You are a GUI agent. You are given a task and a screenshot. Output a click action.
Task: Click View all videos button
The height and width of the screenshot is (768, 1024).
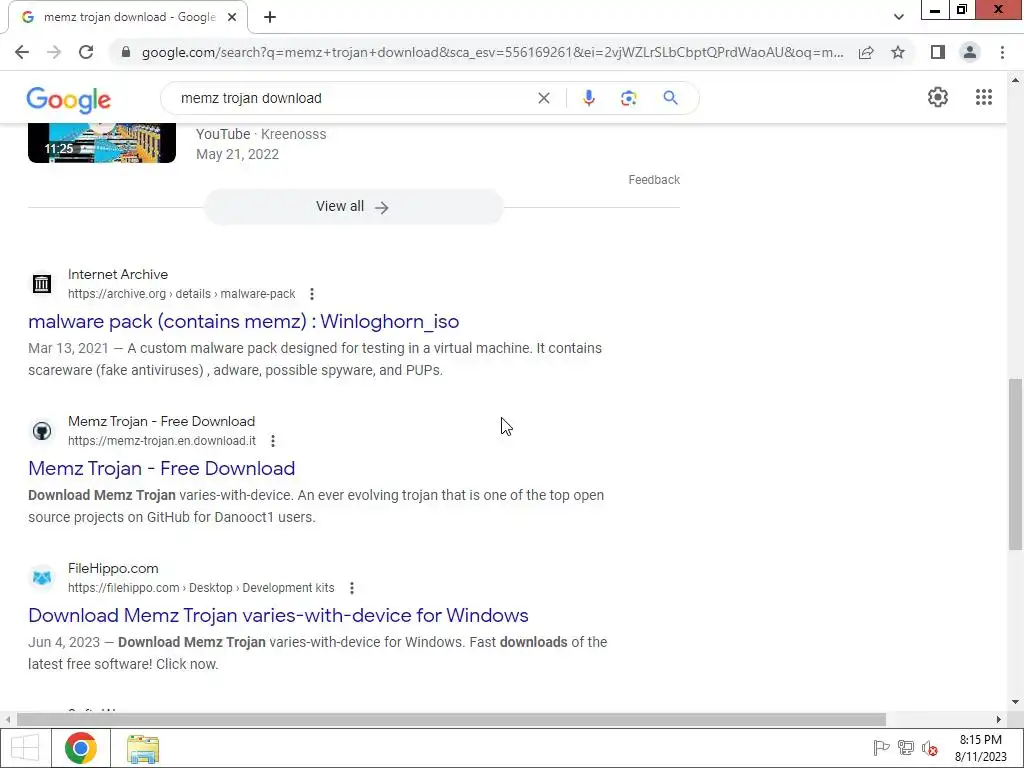(353, 207)
